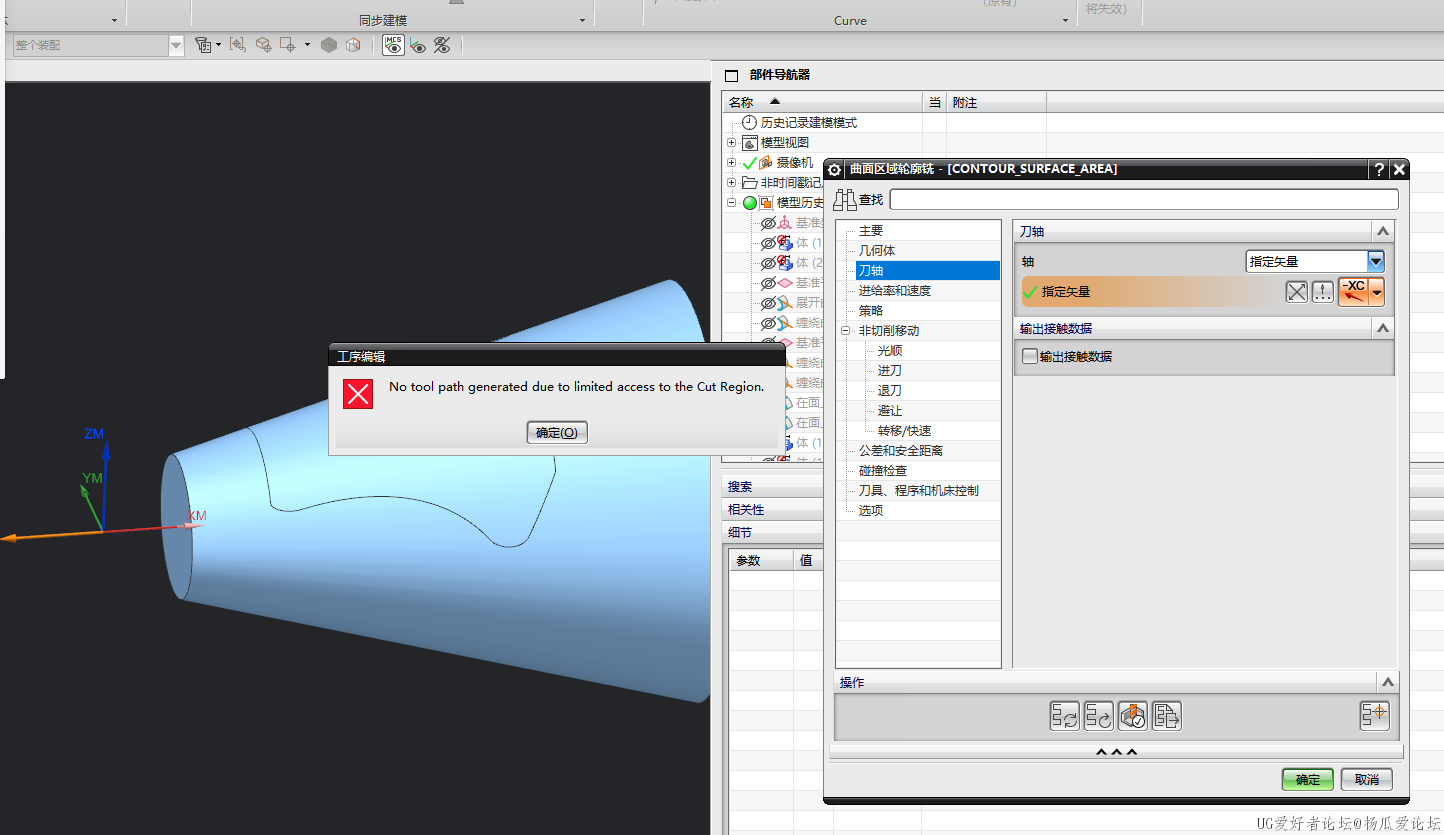Toggle the green checkmark on 摄像机
This screenshot has height=835, width=1444.
pos(749,163)
